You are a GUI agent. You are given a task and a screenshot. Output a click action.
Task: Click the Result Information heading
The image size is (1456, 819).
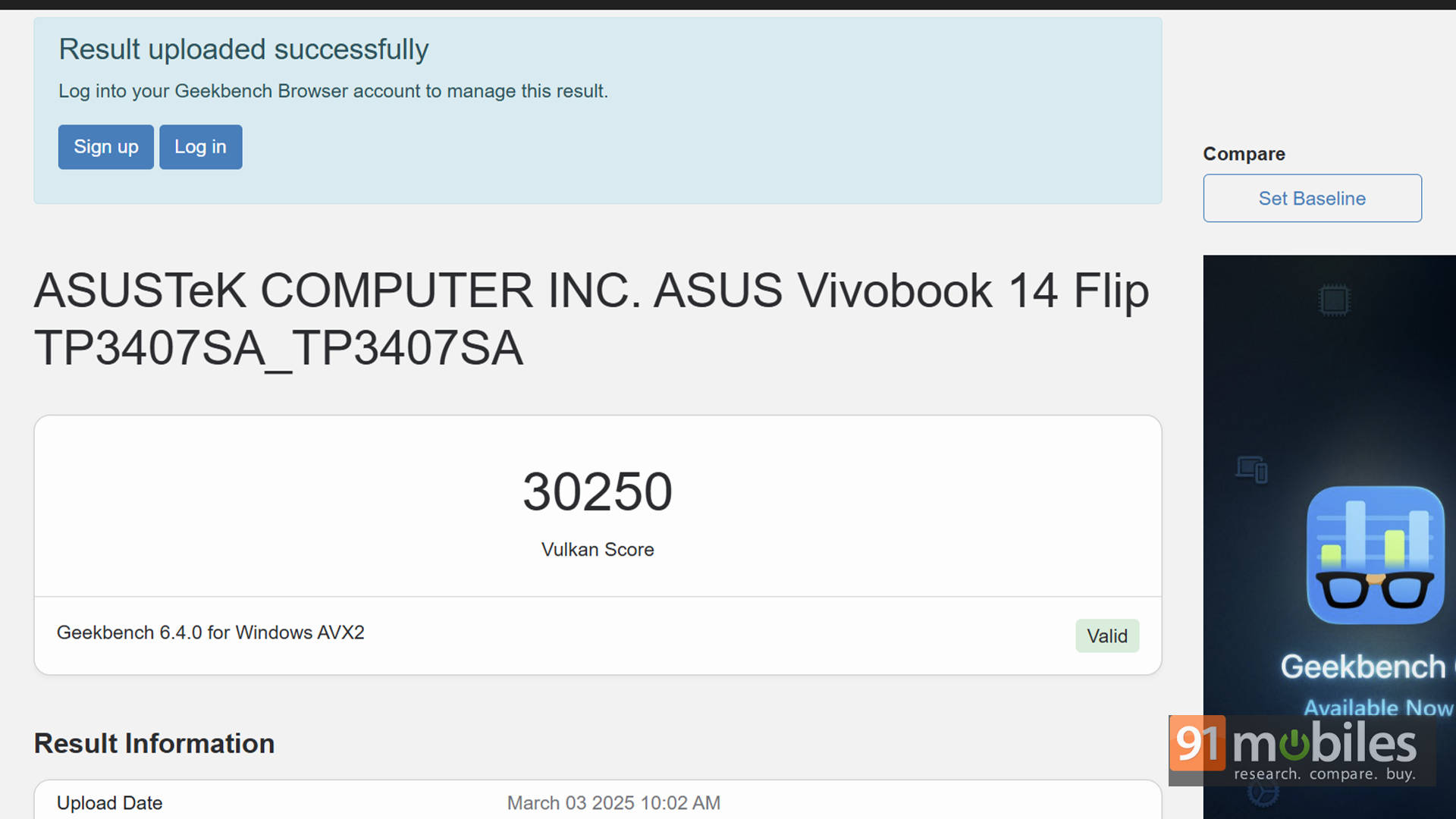click(x=154, y=743)
